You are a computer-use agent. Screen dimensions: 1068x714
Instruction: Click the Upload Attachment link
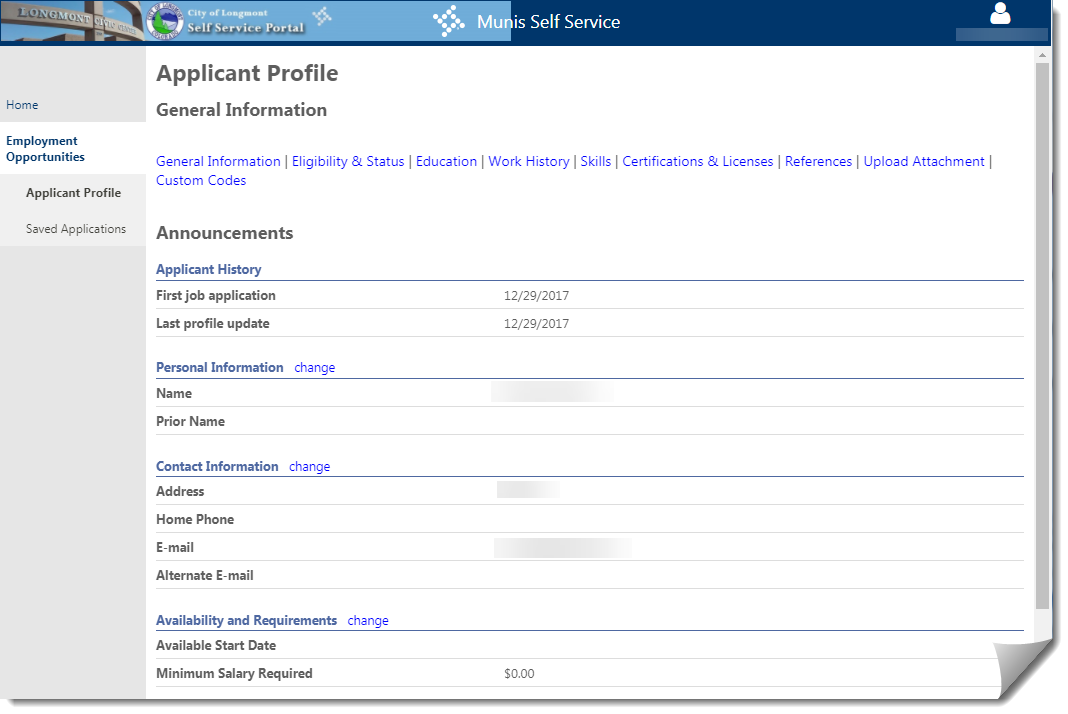click(923, 161)
